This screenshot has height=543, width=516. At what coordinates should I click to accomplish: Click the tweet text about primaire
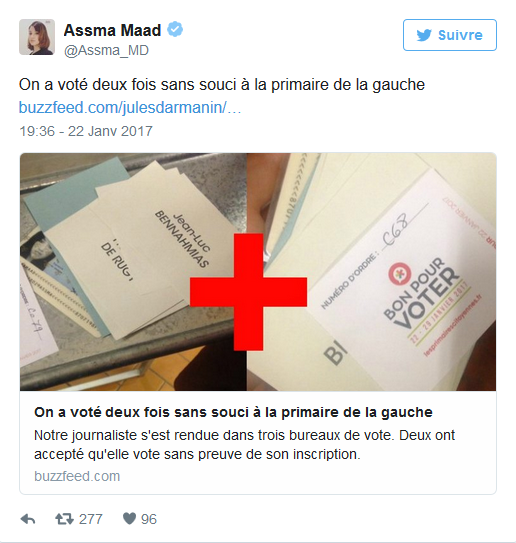222,84
